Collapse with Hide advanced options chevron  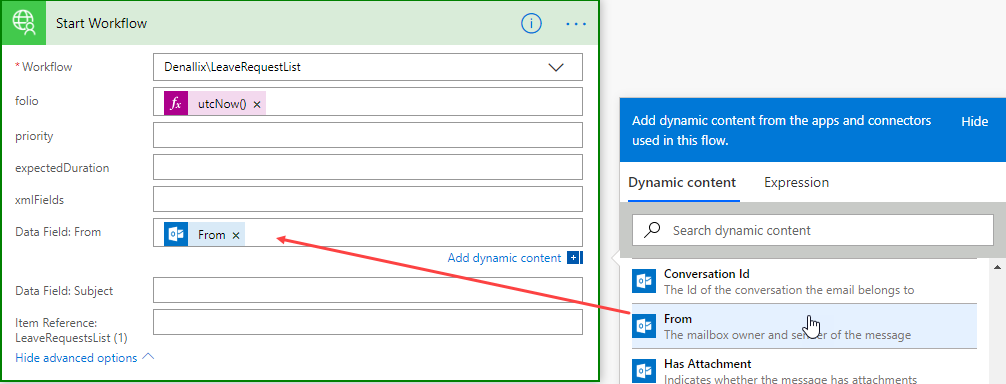pyautogui.click(x=148, y=356)
